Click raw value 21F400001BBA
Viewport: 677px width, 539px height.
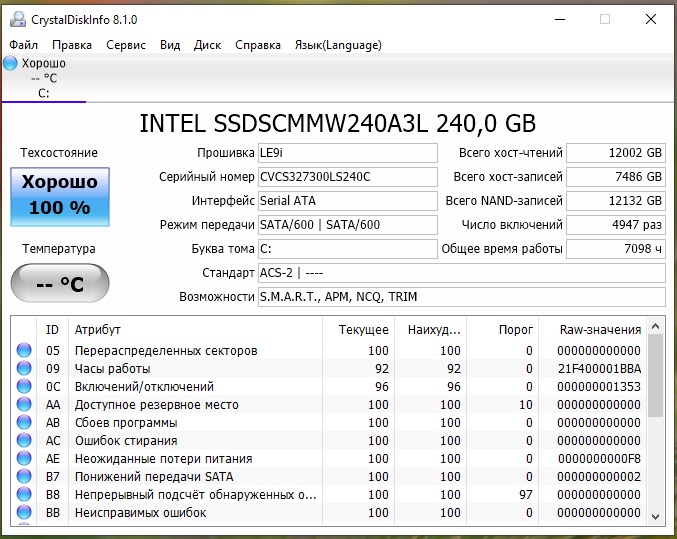click(x=599, y=368)
